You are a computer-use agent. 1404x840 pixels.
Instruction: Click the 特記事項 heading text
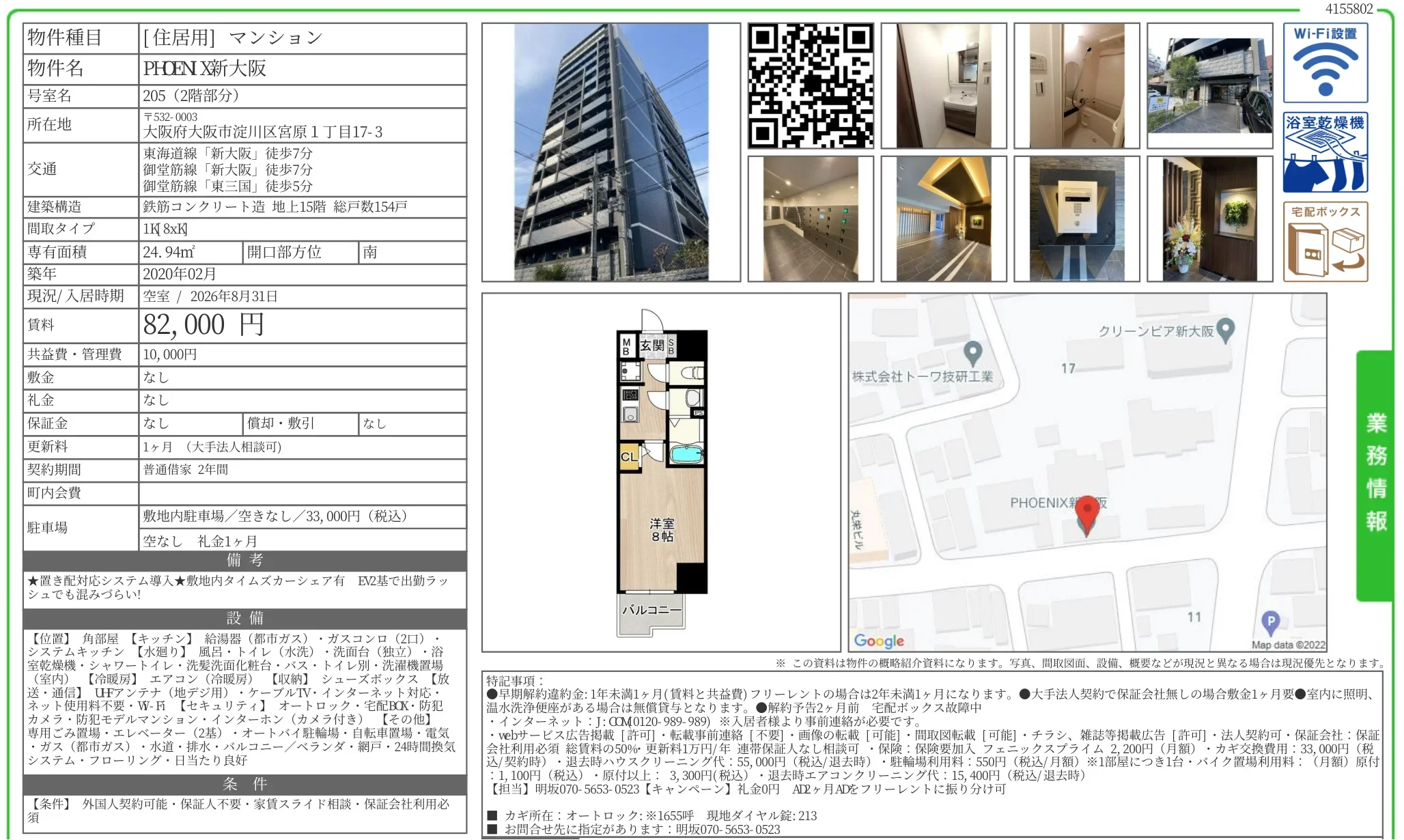pyautogui.click(x=515, y=681)
